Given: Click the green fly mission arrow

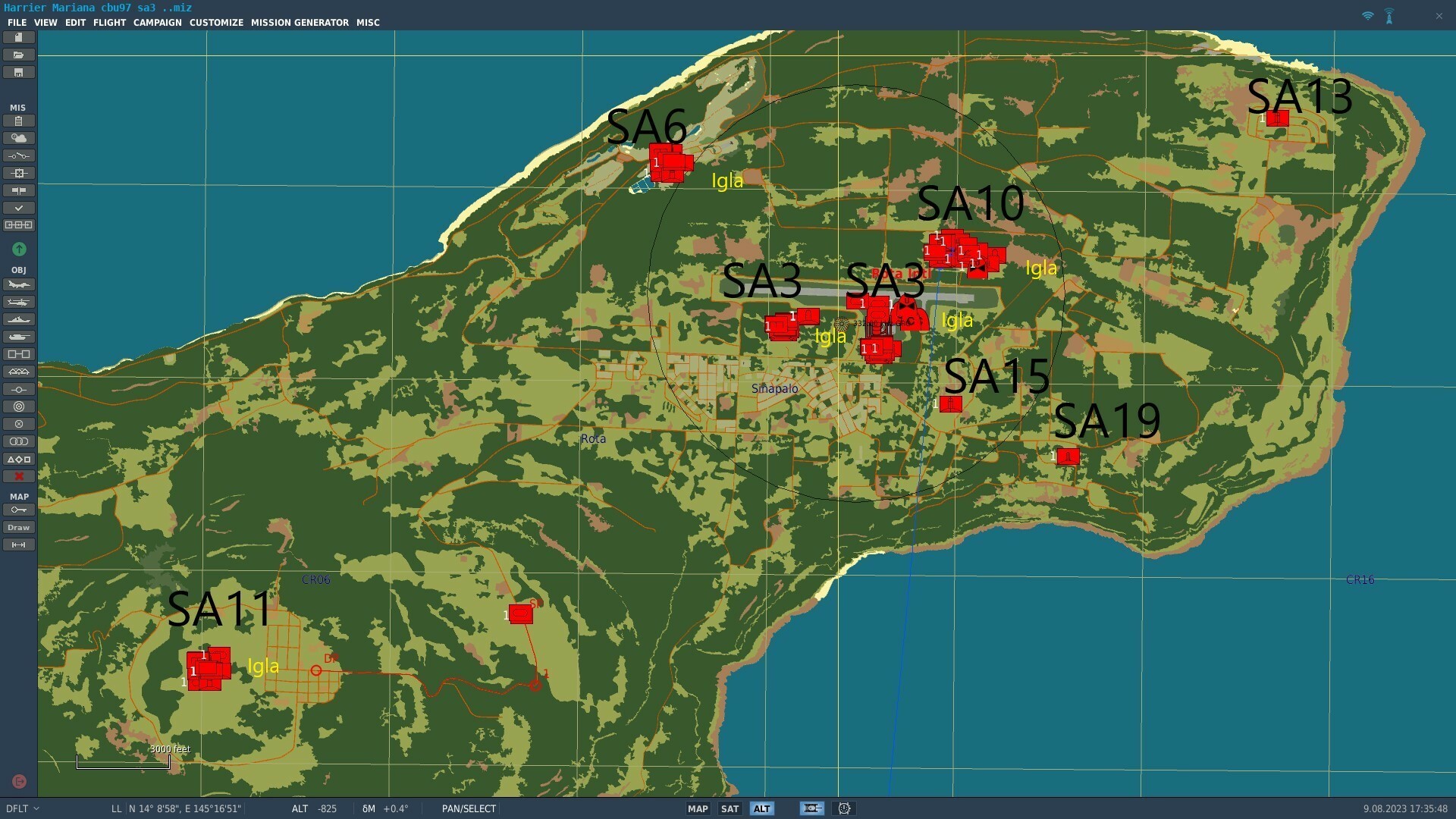Looking at the screenshot, I should coord(19,249).
